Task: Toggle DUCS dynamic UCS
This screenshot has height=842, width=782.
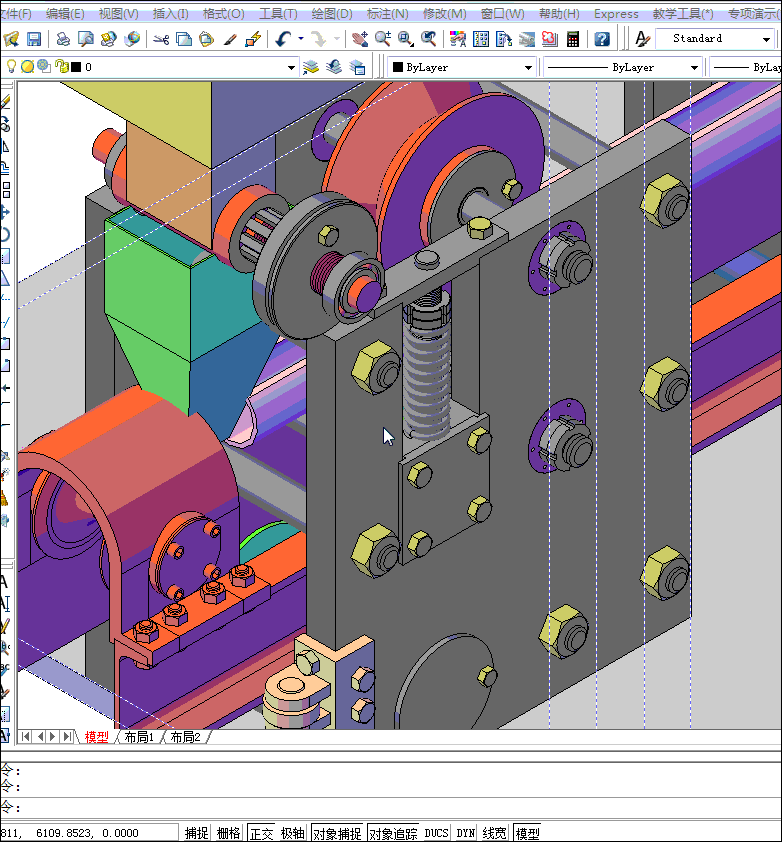Action: point(436,833)
